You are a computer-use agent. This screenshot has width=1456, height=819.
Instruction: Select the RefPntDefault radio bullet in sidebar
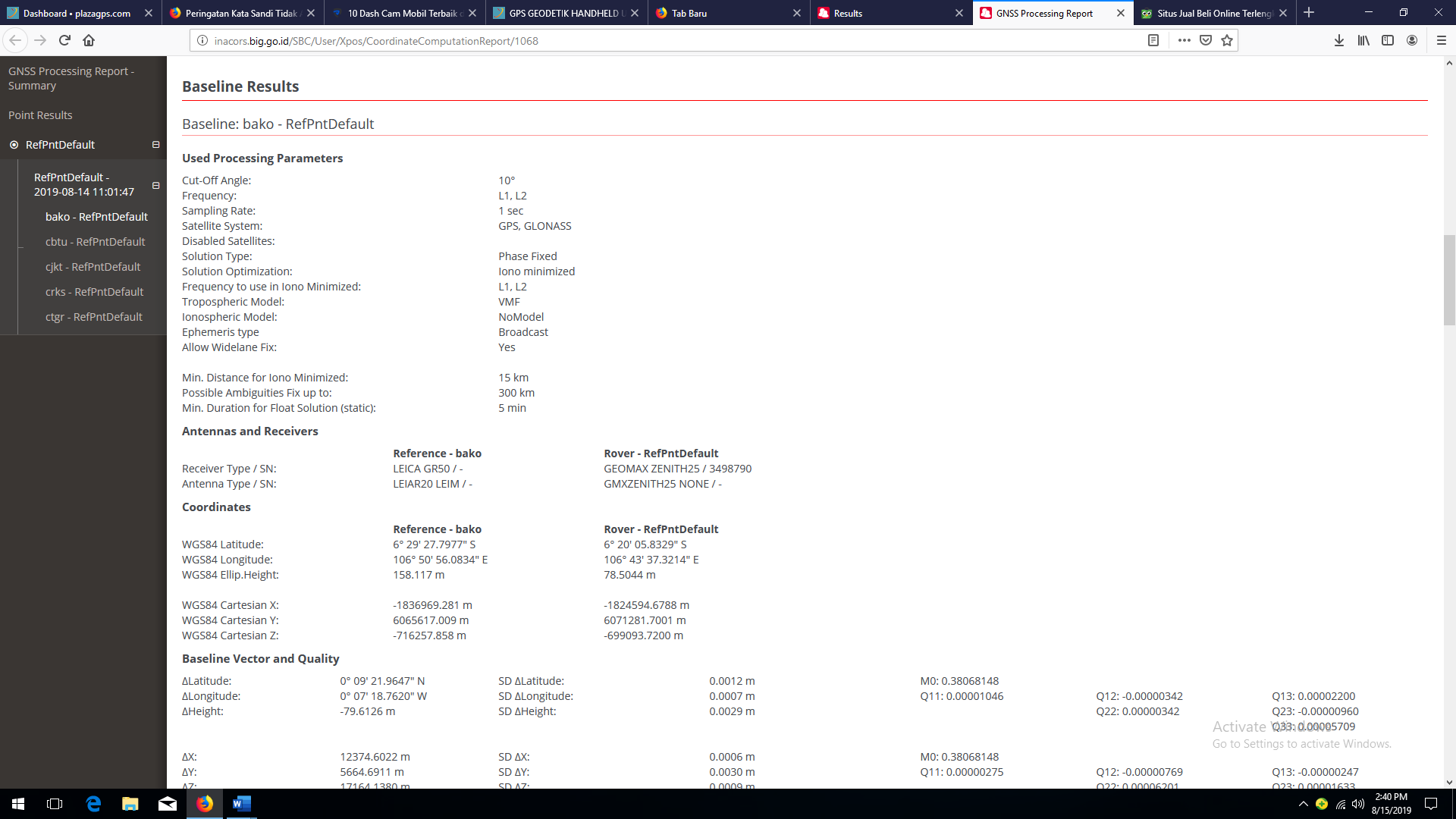click(14, 145)
